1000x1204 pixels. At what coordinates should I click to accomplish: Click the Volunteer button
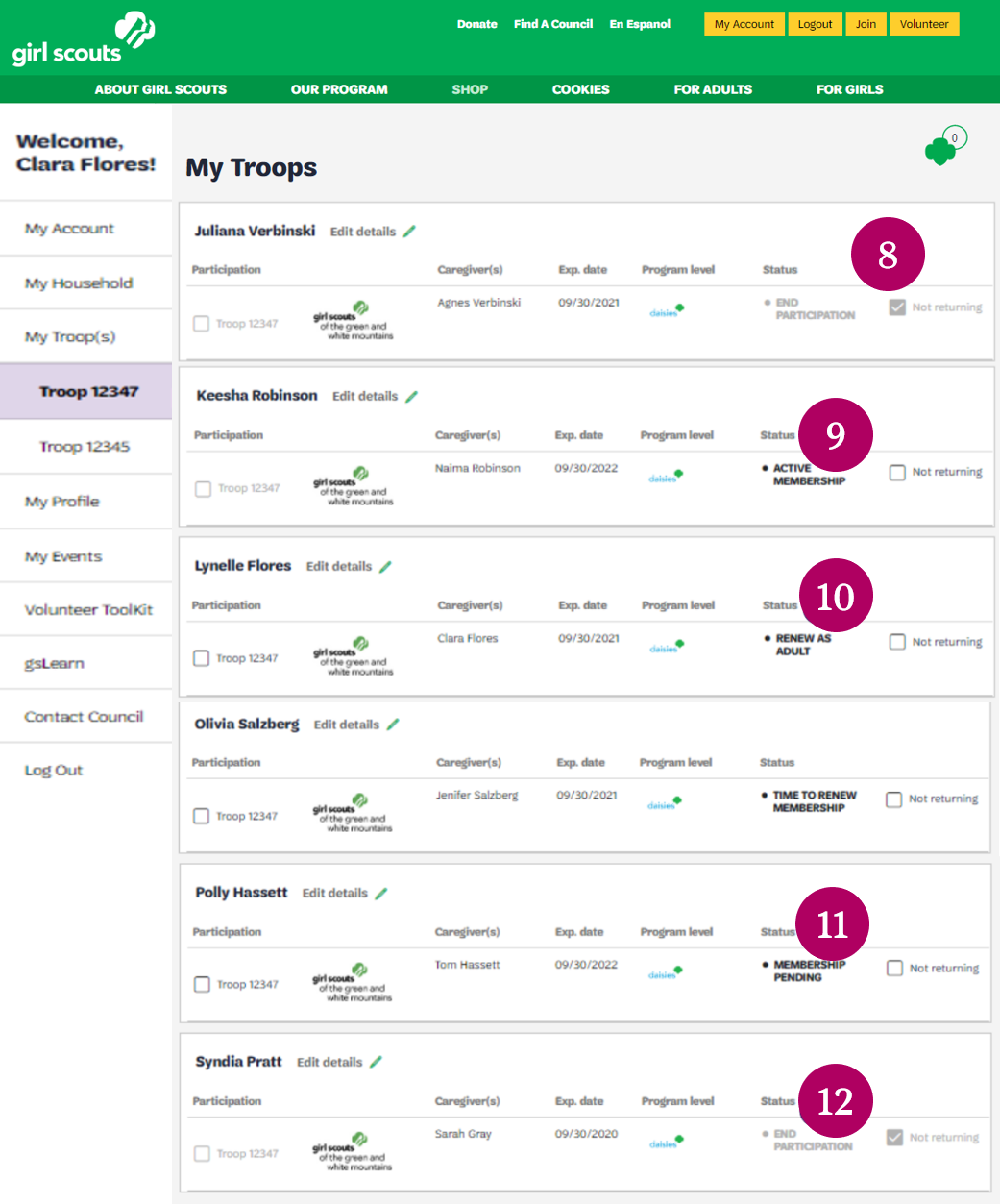tap(924, 24)
